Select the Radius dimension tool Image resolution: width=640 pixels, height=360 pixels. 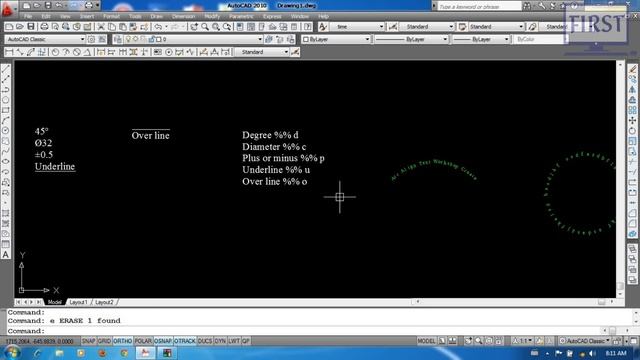[x=55, y=52]
